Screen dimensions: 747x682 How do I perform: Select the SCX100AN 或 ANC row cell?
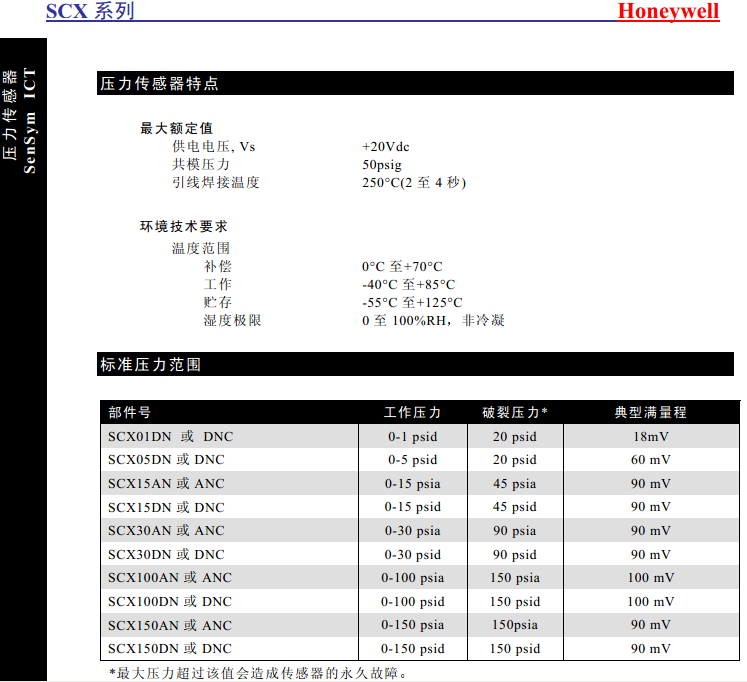230,578
